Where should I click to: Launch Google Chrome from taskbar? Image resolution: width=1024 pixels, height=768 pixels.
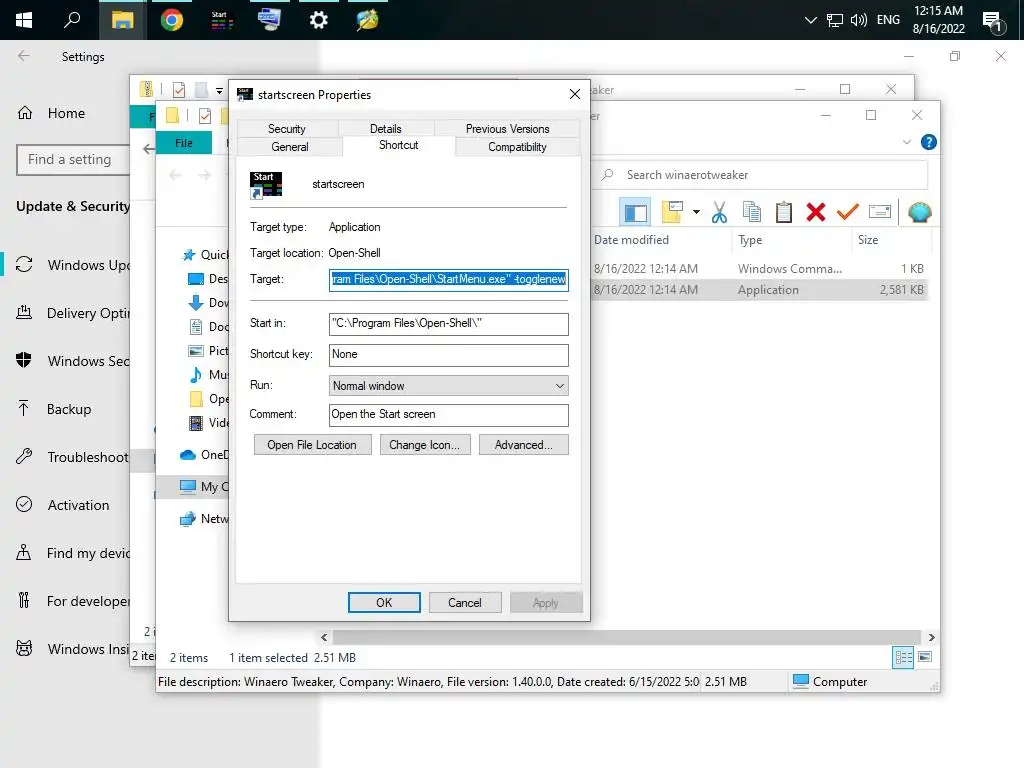coord(172,20)
